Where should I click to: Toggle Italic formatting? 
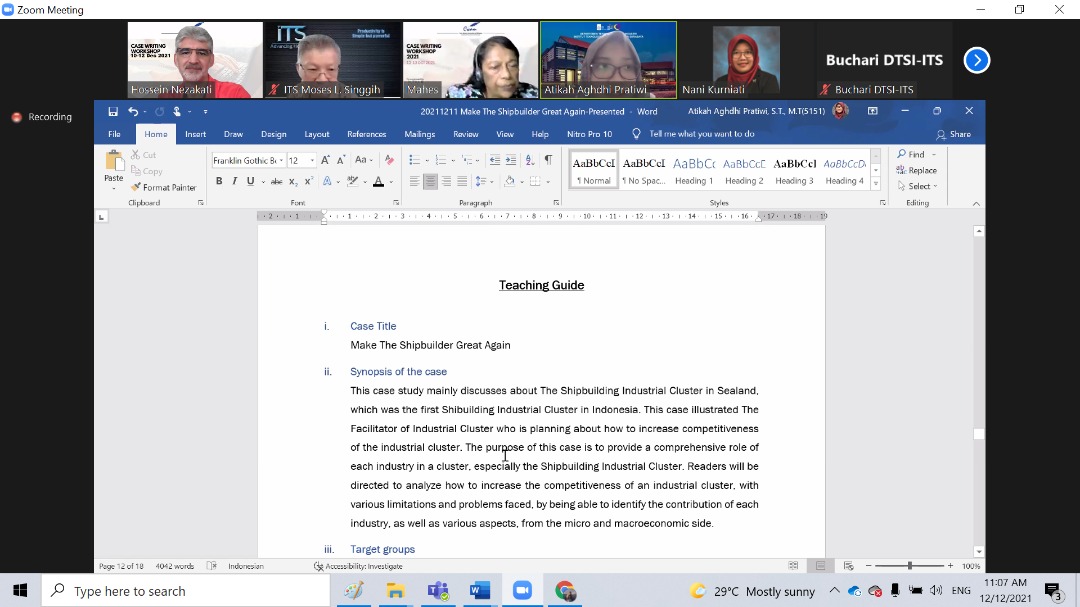(x=235, y=181)
